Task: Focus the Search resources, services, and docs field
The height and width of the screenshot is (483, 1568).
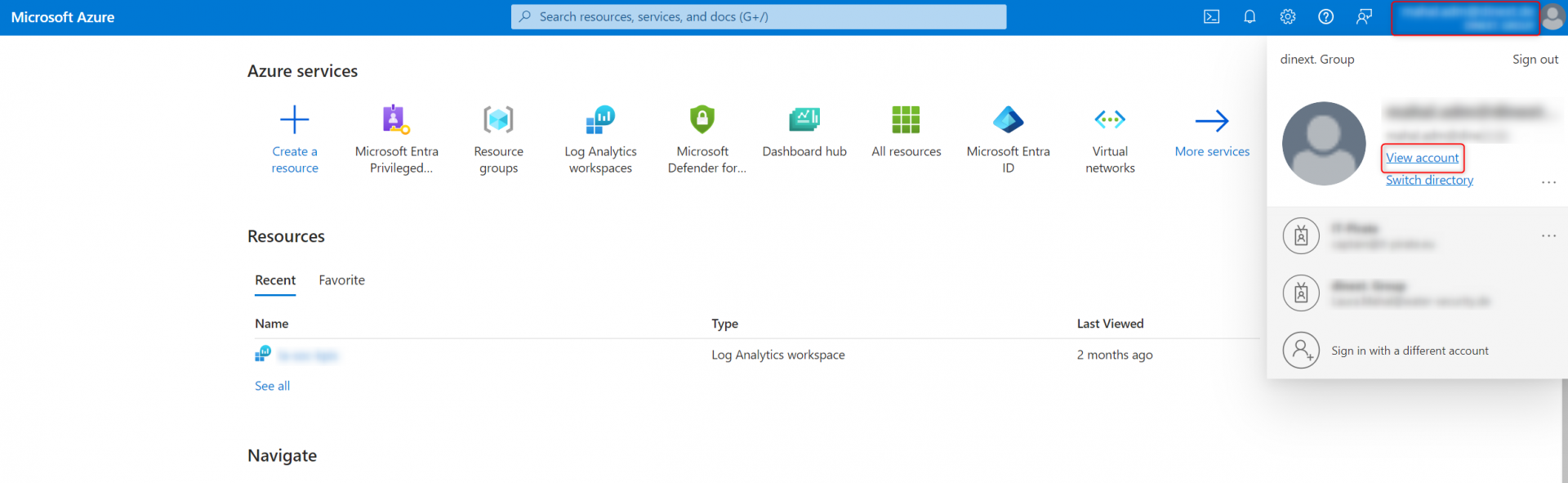Action: (759, 16)
